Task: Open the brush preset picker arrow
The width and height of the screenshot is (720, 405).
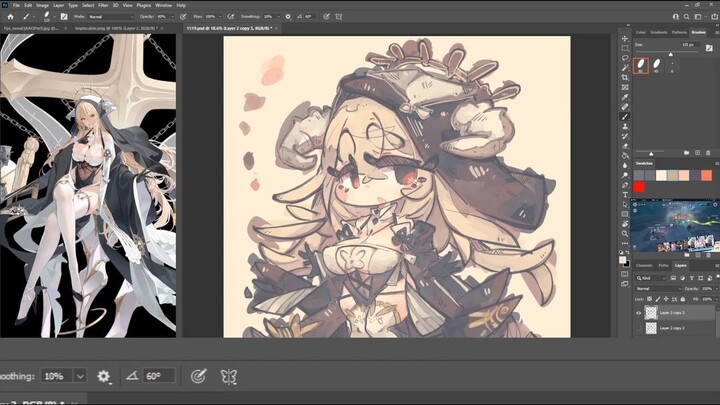Action: (54, 17)
